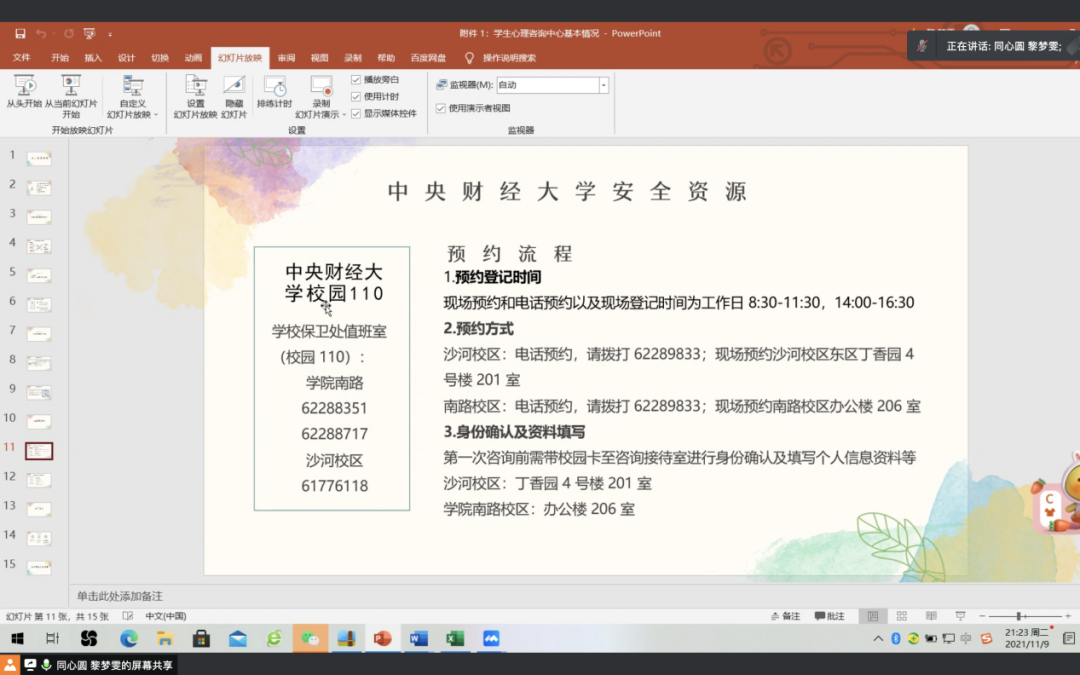Click the Redo icon in quick access toolbar

(x=69, y=33)
